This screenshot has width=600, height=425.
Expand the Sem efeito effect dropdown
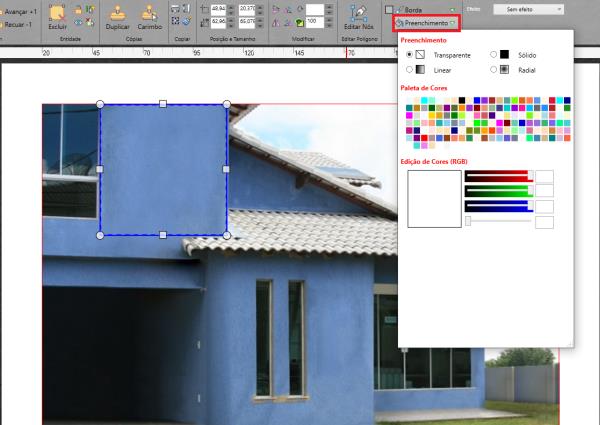(x=527, y=8)
